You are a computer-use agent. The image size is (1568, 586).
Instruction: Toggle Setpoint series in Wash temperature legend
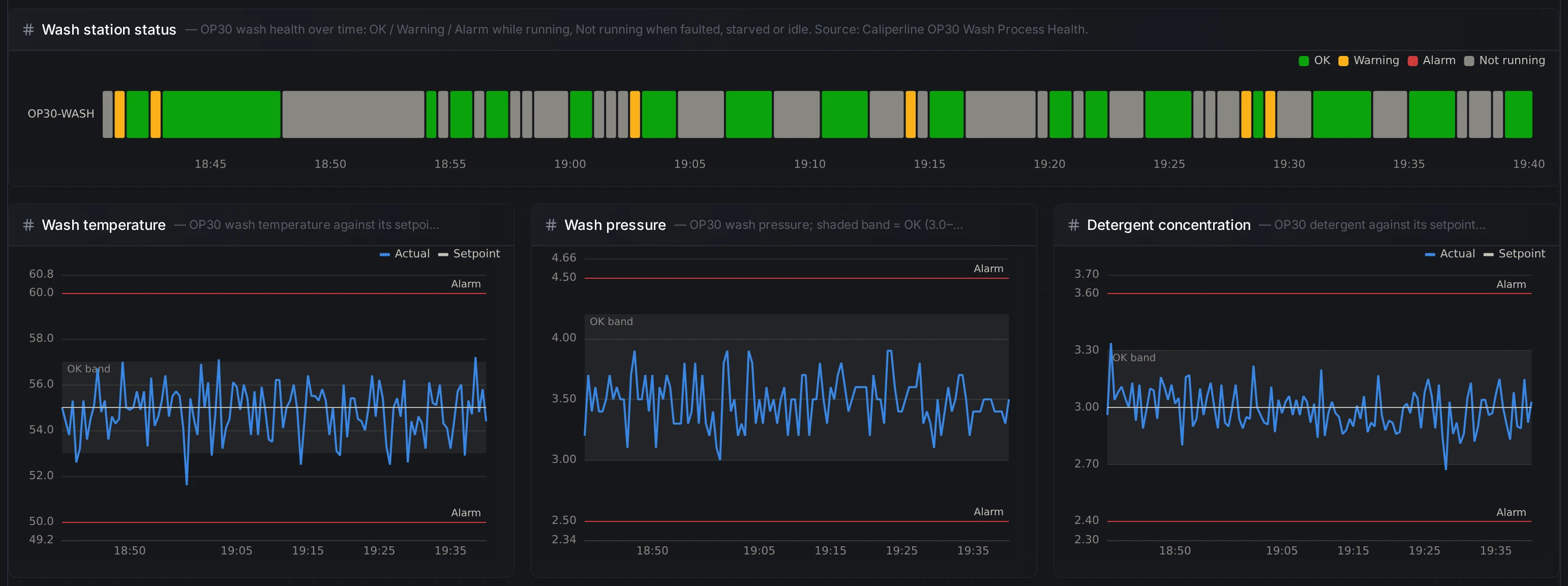(469, 253)
